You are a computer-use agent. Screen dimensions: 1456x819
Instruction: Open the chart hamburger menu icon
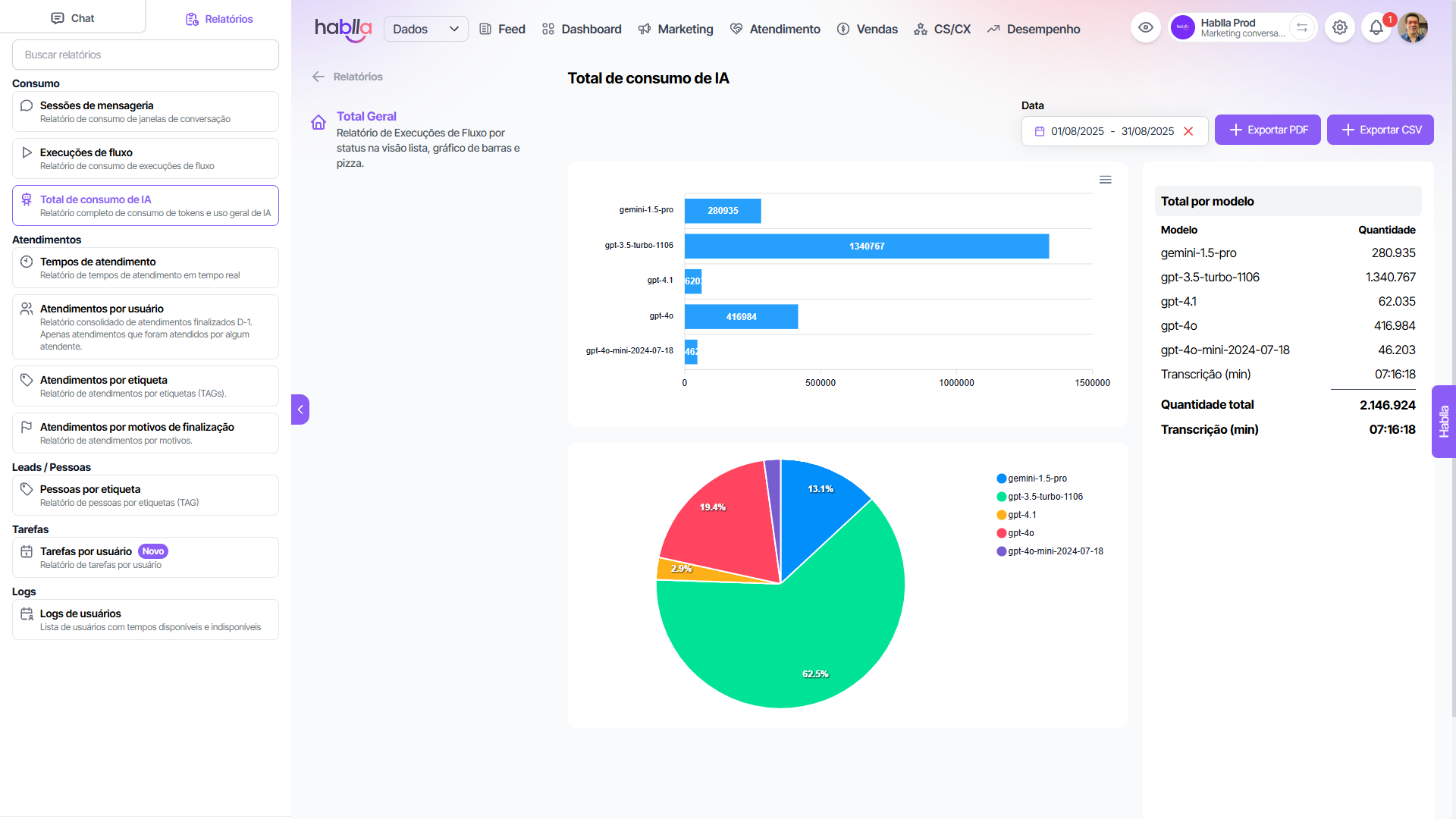tap(1105, 180)
